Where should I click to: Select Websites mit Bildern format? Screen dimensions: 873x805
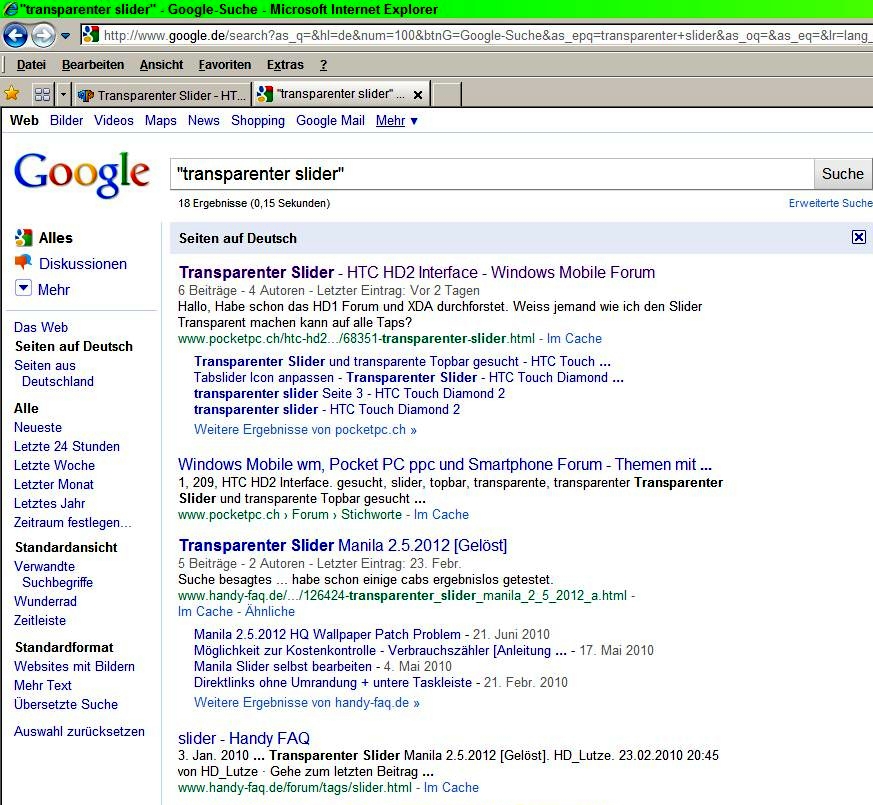[74, 666]
